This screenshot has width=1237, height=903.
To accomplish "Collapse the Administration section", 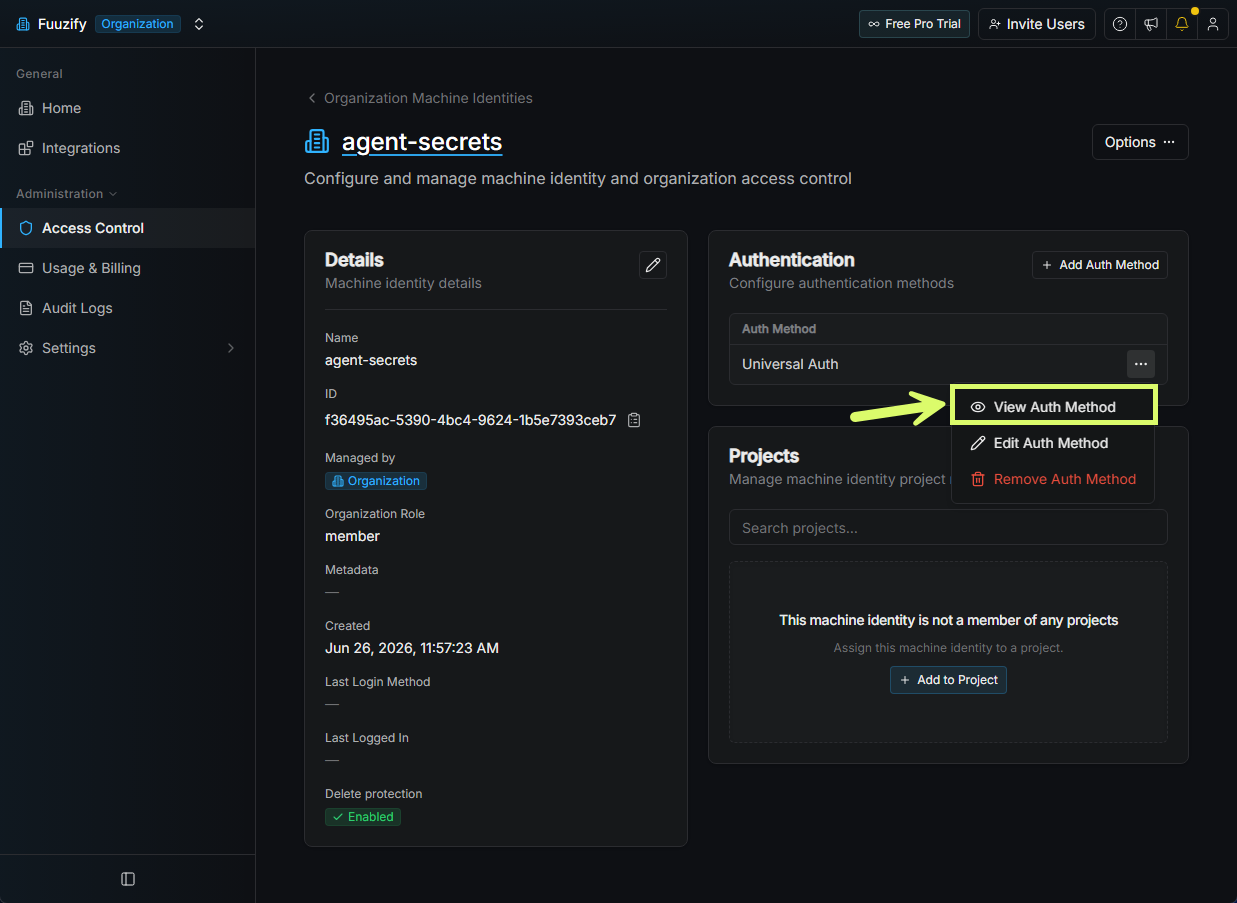I will [66, 194].
